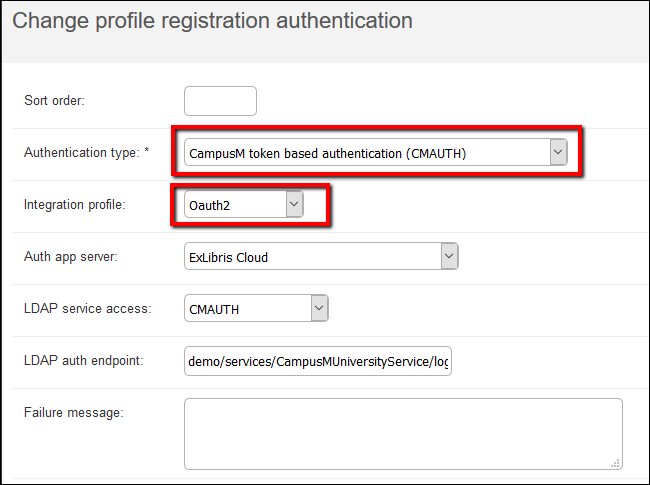Image resolution: width=650 pixels, height=485 pixels.
Task: Click the arrow on Authentication type dropdown
Action: [558, 152]
